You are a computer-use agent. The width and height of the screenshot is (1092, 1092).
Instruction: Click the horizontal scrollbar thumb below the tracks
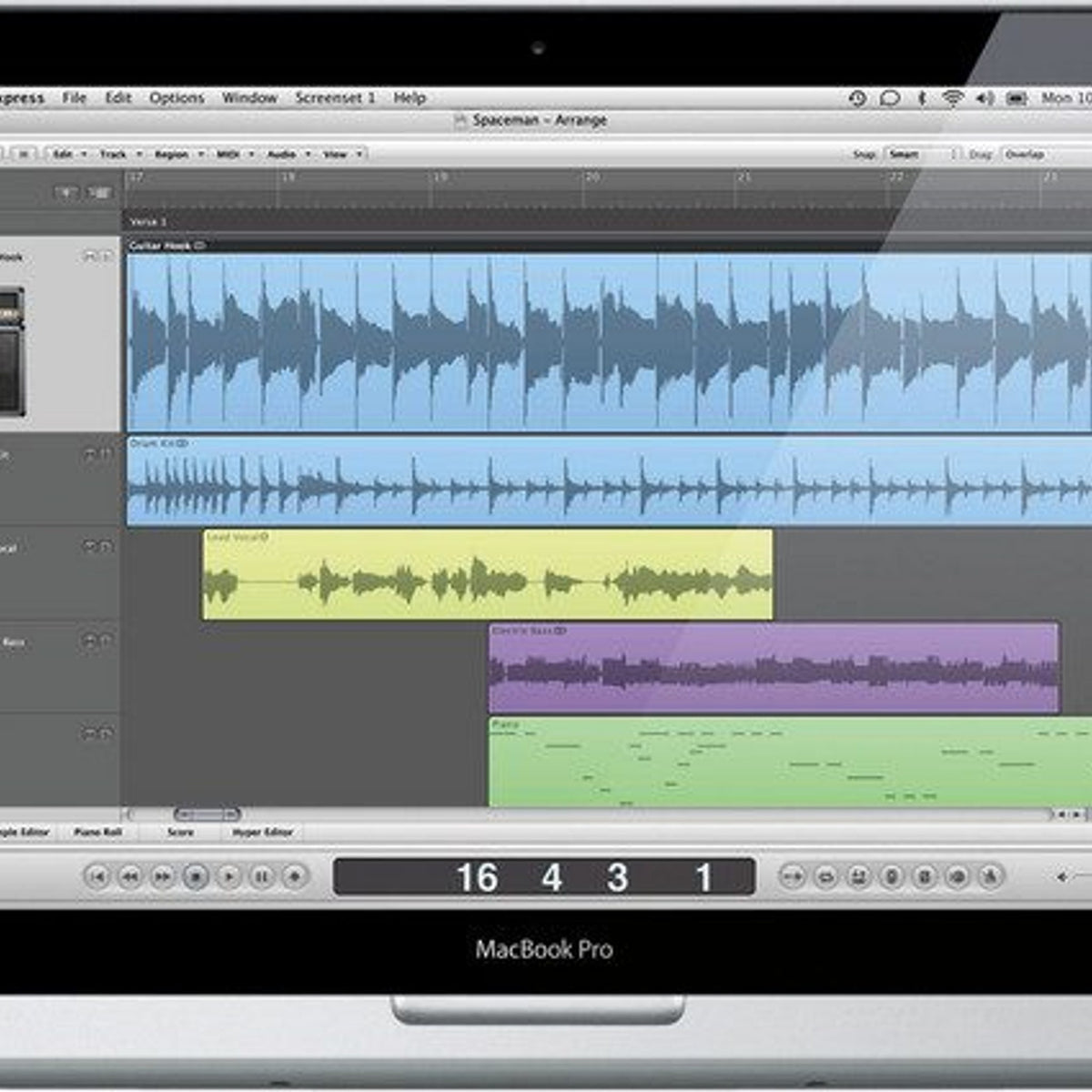pos(207,814)
